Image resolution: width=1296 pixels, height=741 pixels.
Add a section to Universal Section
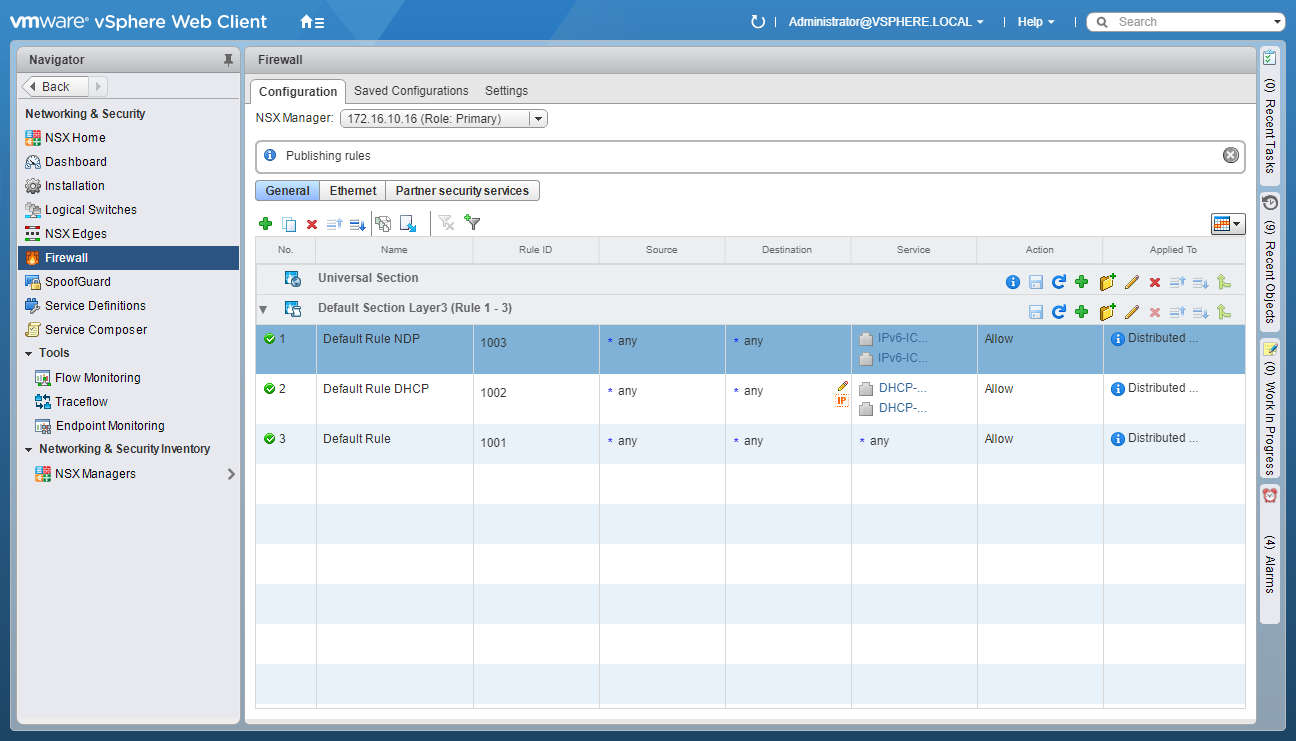pos(1106,283)
